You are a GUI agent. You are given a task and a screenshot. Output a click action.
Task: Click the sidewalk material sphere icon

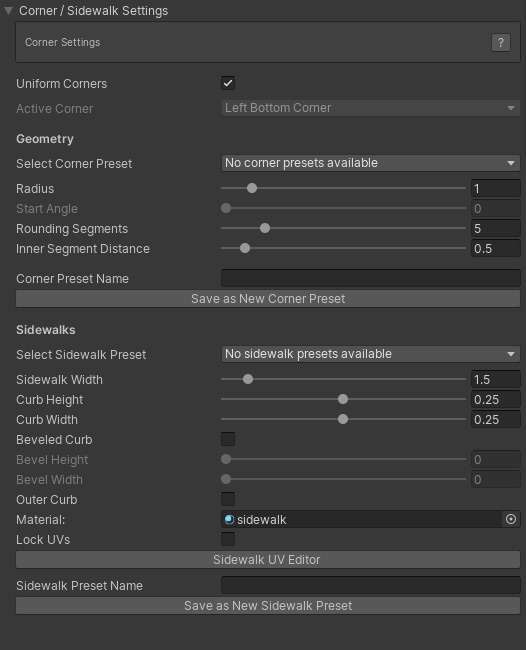point(229,519)
